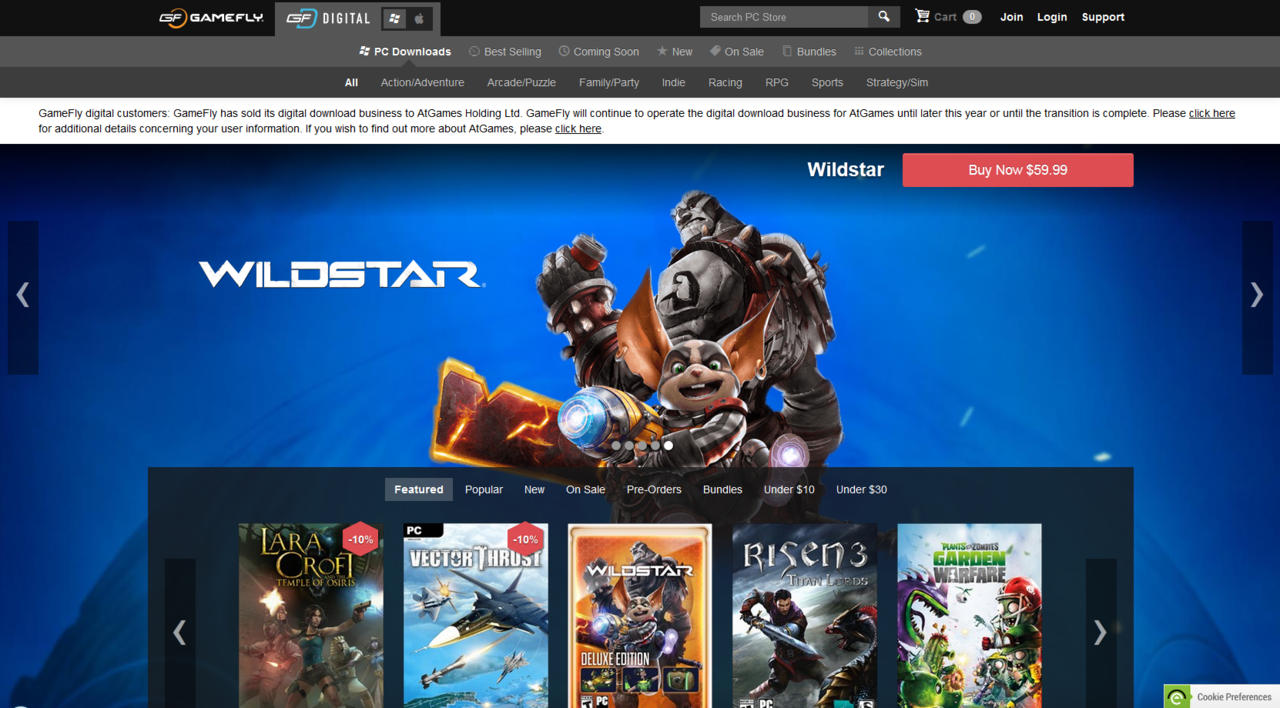Viewport: 1280px width, 708px height.
Task: Open On Sale in top nav
Action: point(737,52)
